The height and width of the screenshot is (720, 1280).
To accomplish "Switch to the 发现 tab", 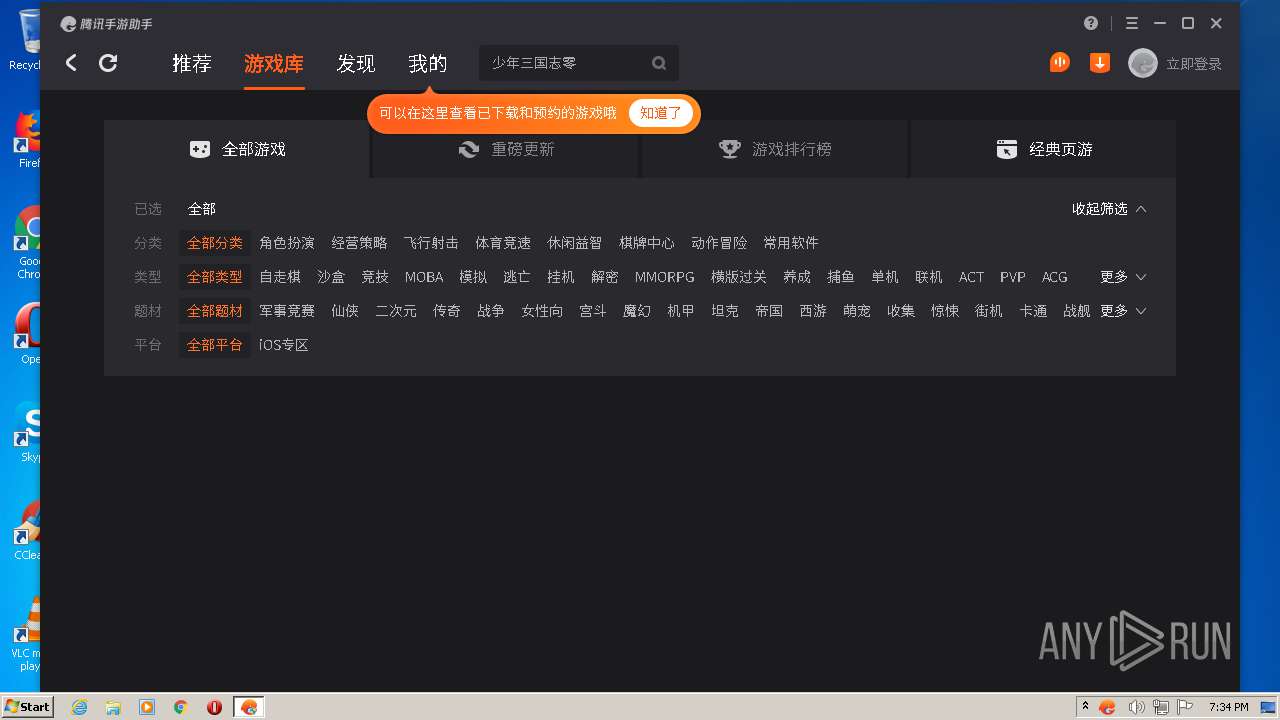I will 356,63.
